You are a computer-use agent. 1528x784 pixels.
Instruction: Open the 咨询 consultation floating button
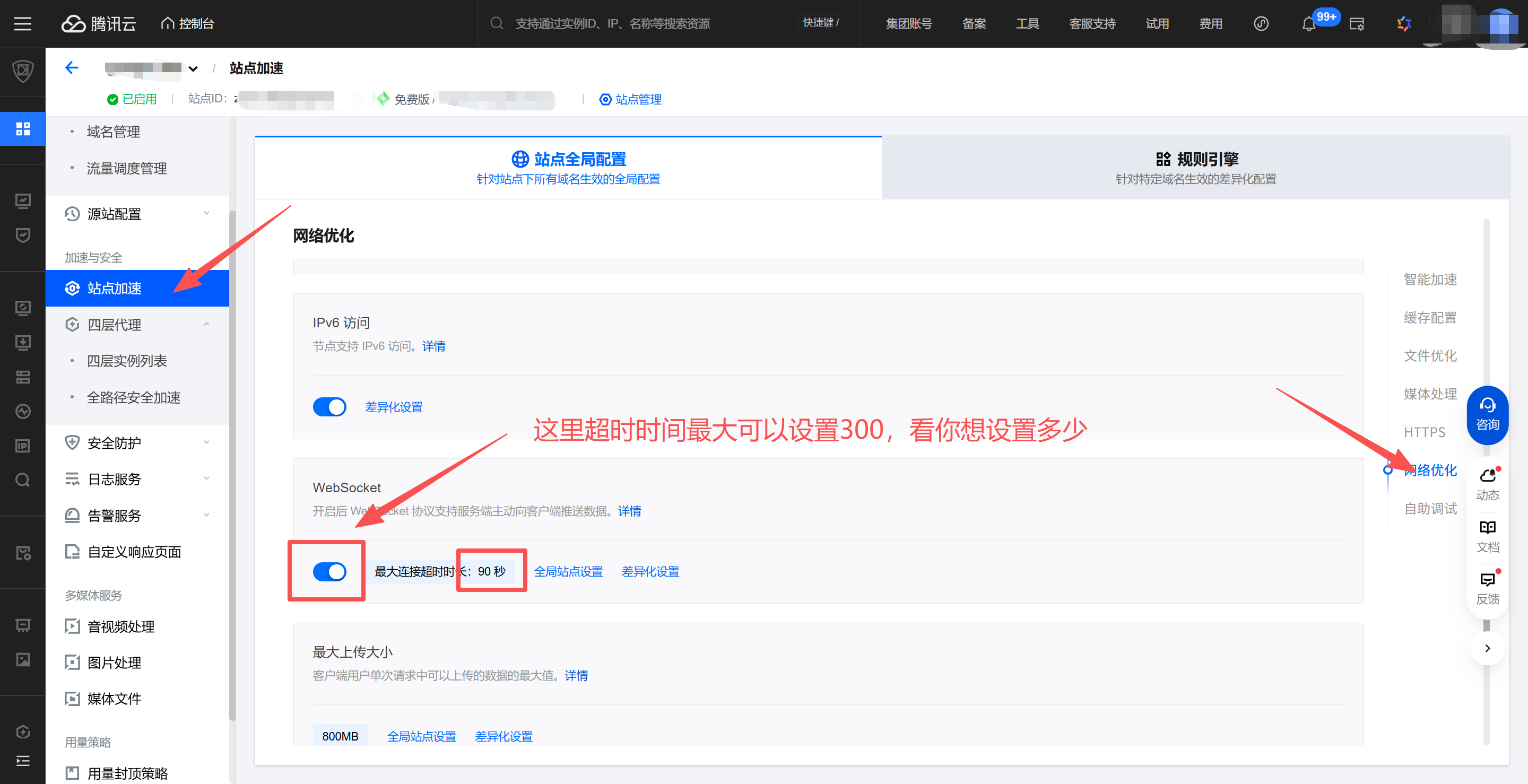click(1487, 414)
